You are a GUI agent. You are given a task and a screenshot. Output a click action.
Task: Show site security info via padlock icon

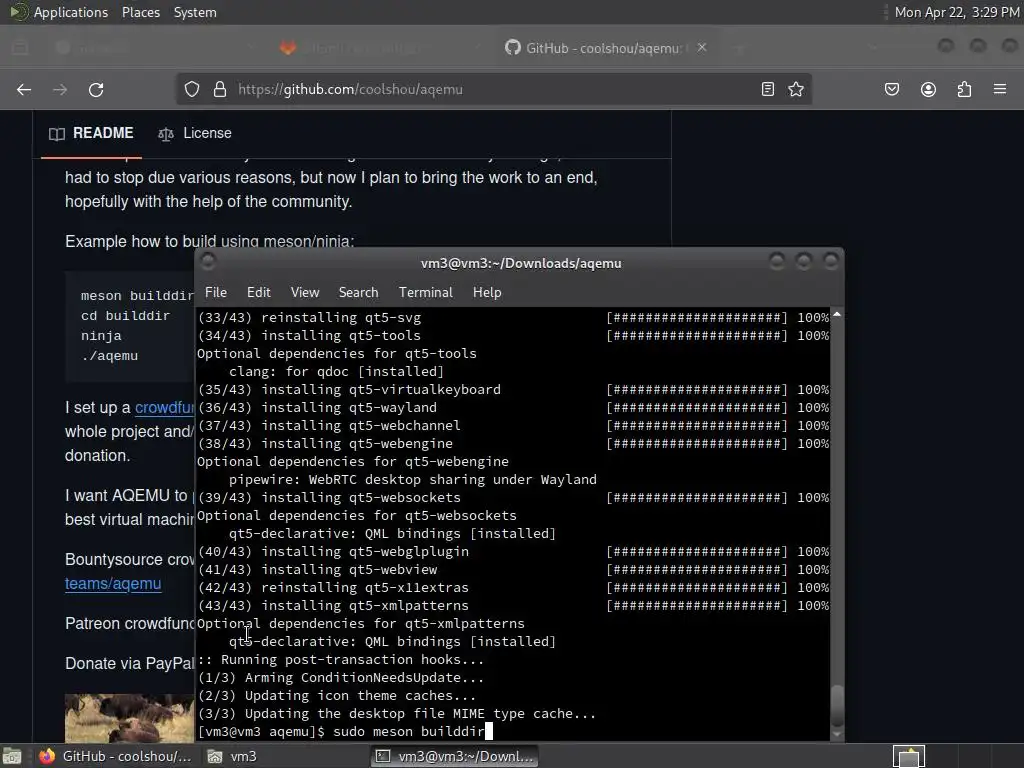pyautogui.click(x=220, y=89)
